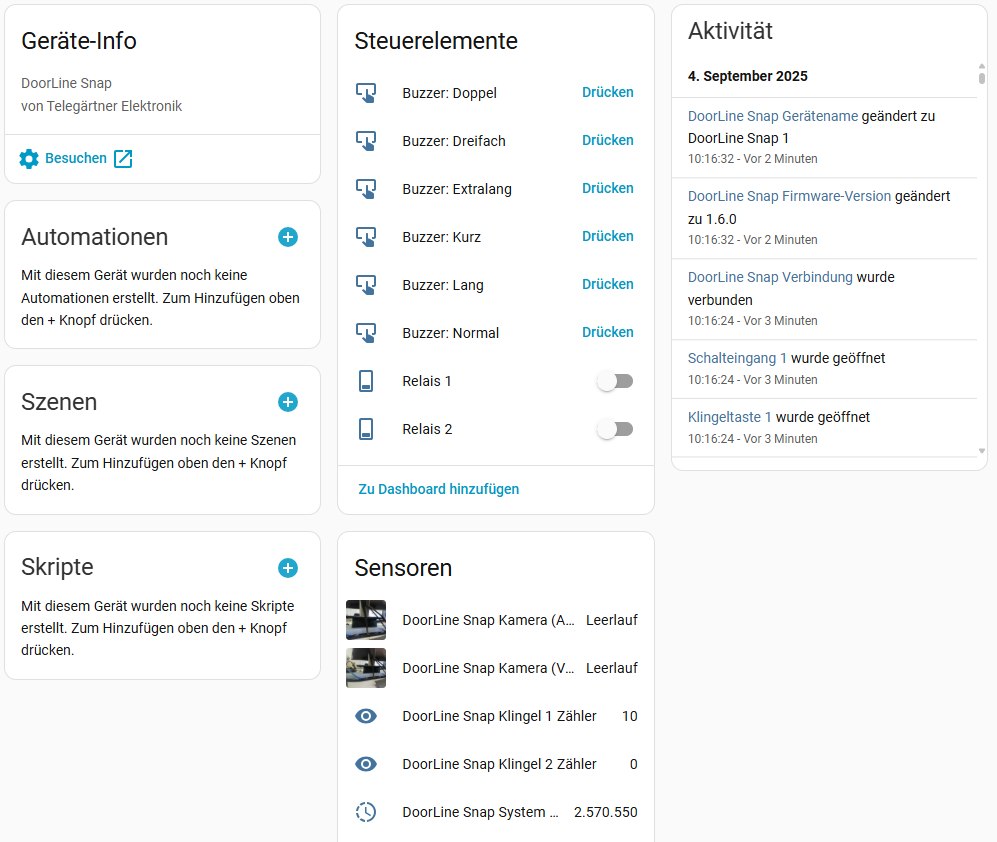Add a scene with Szenen plus icon
Viewport: 997px width, 842px height.
pyautogui.click(x=288, y=402)
